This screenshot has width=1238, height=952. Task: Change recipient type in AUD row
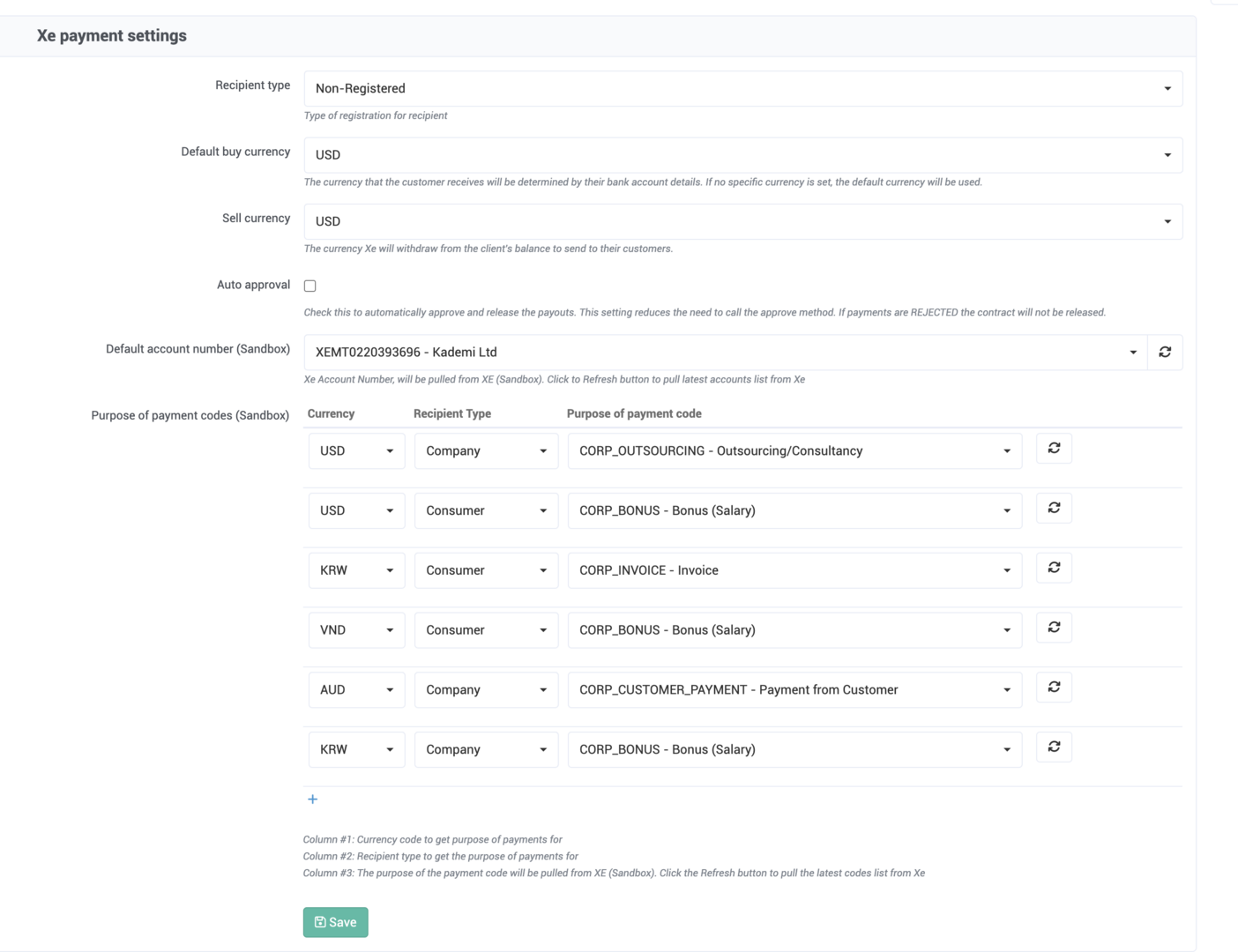(486, 689)
